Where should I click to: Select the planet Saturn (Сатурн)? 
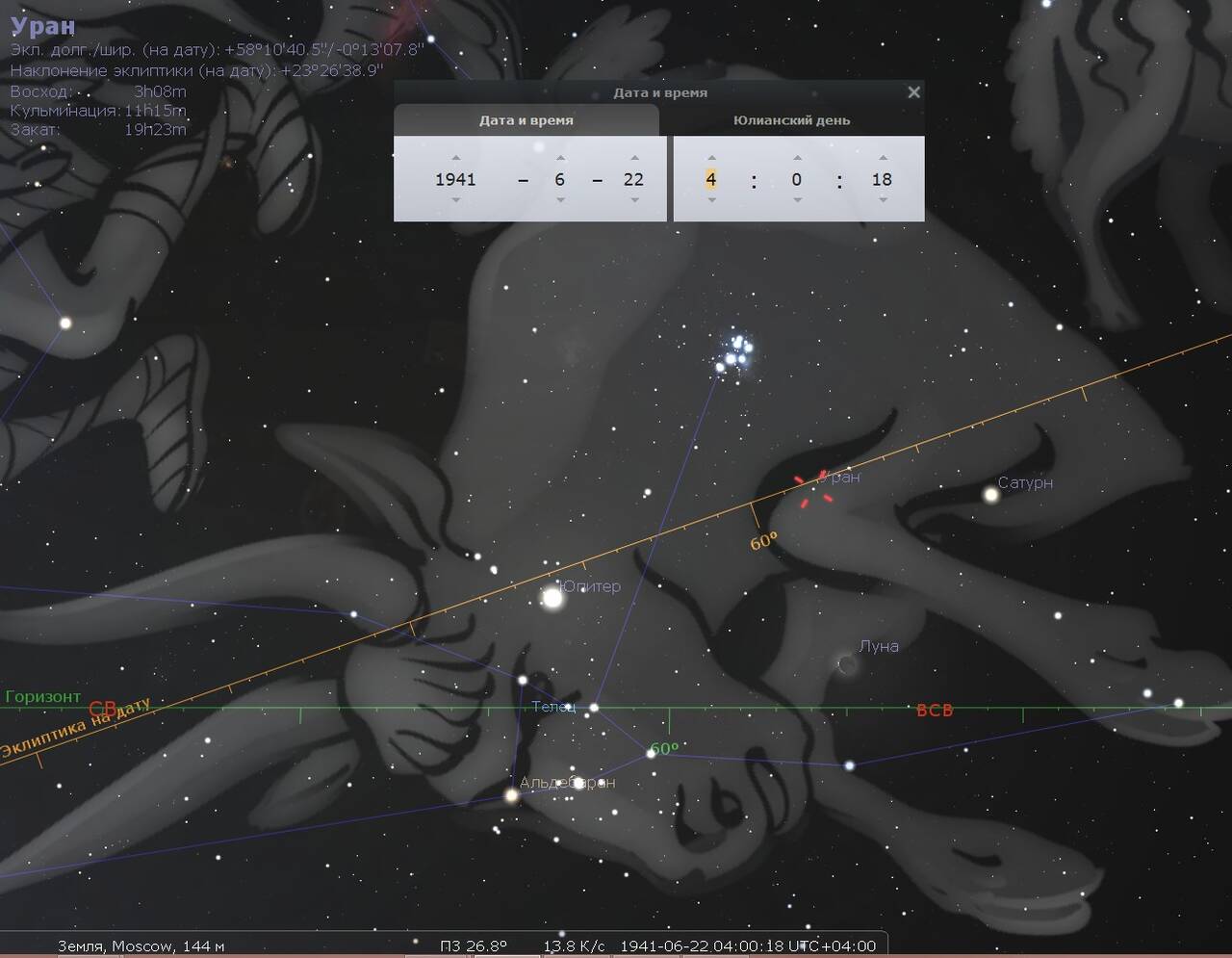click(990, 494)
